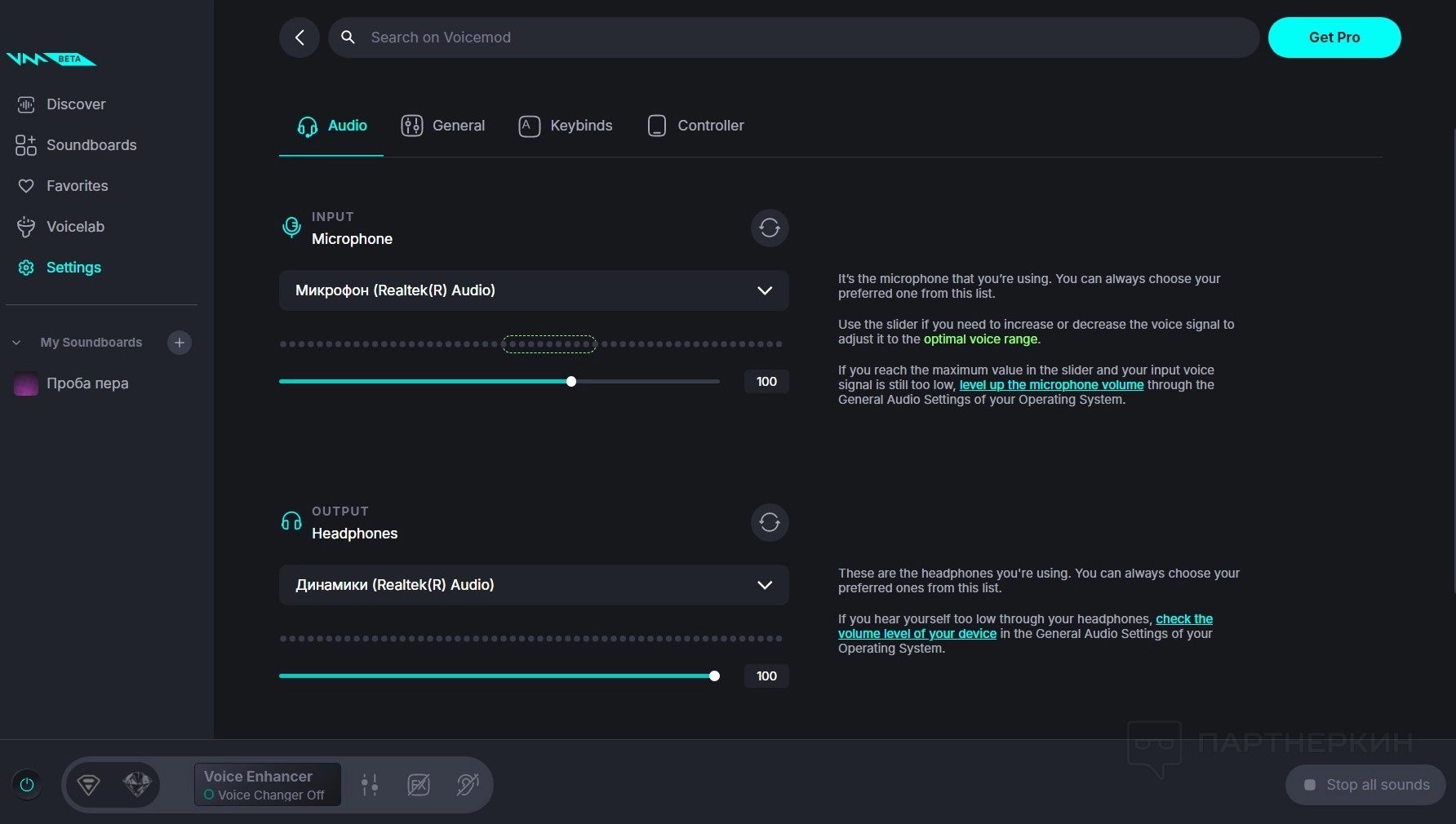1456x824 pixels.
Task: Open the voice equalizer sliders icon
Action: click(370, 785)
